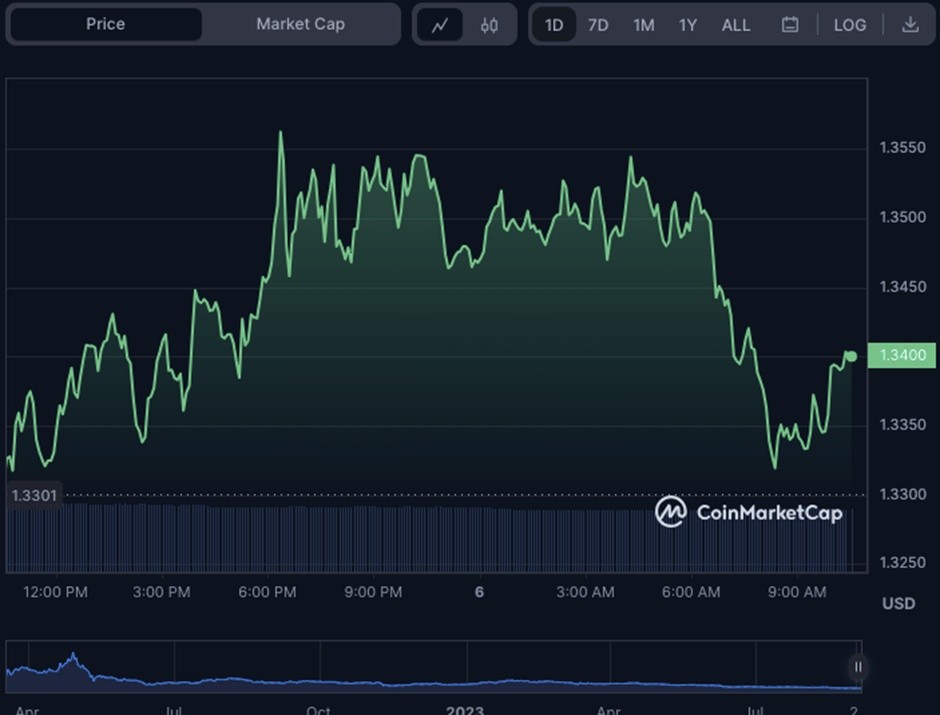Click the Oct label on overview timeline
Viewport: 940px width, 715px height.
tap(318, 710)
